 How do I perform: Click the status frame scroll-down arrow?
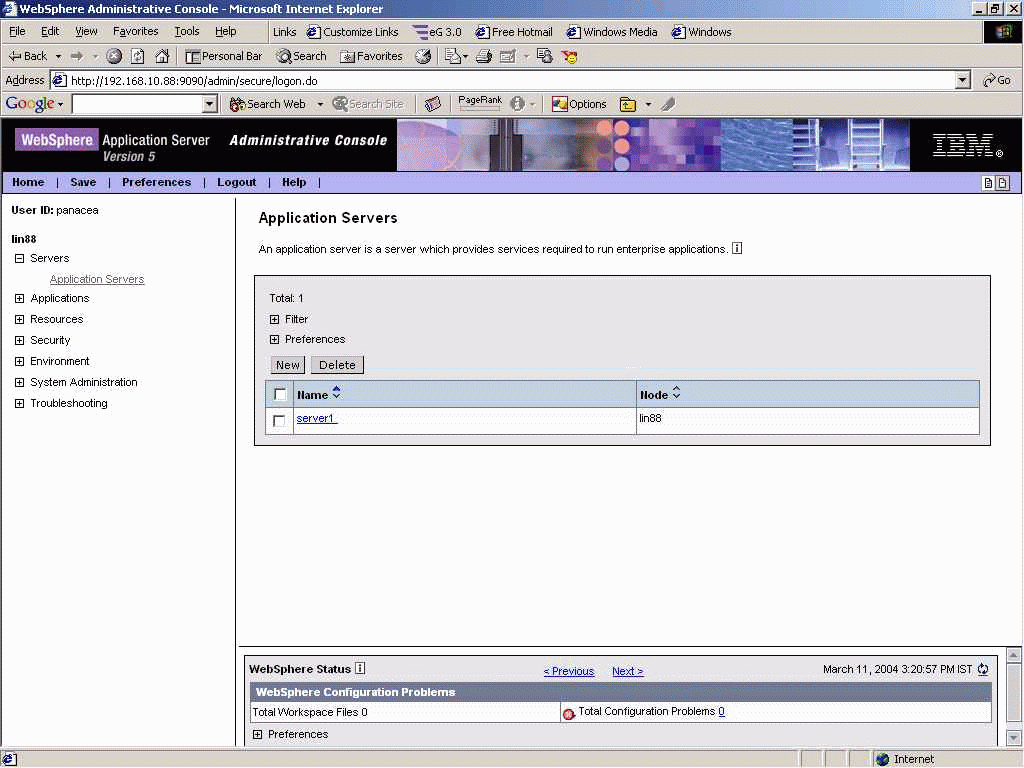1014,738
